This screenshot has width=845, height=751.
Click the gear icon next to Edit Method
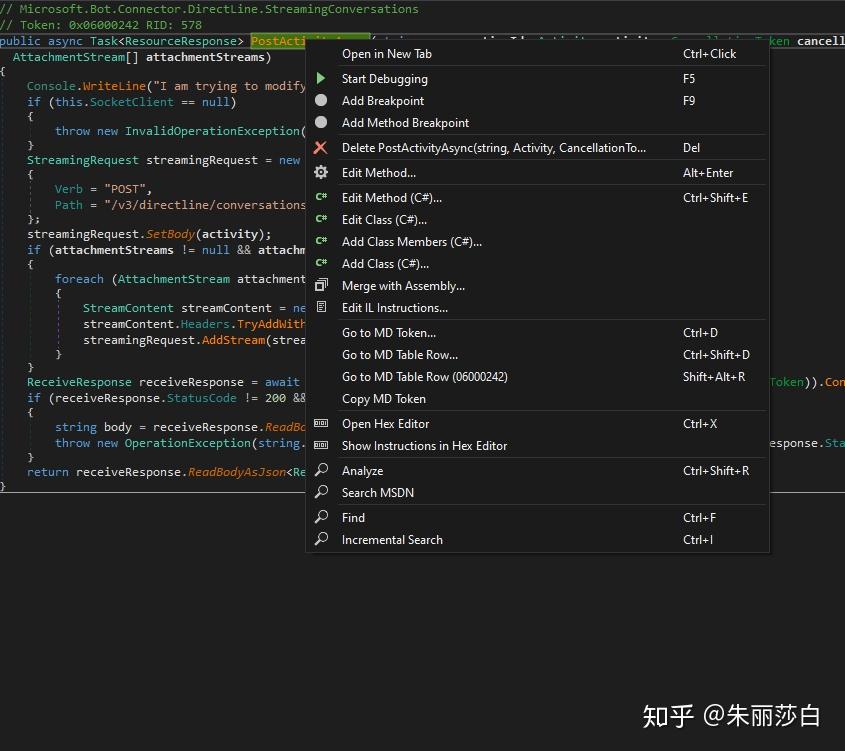tap(321, 172)
